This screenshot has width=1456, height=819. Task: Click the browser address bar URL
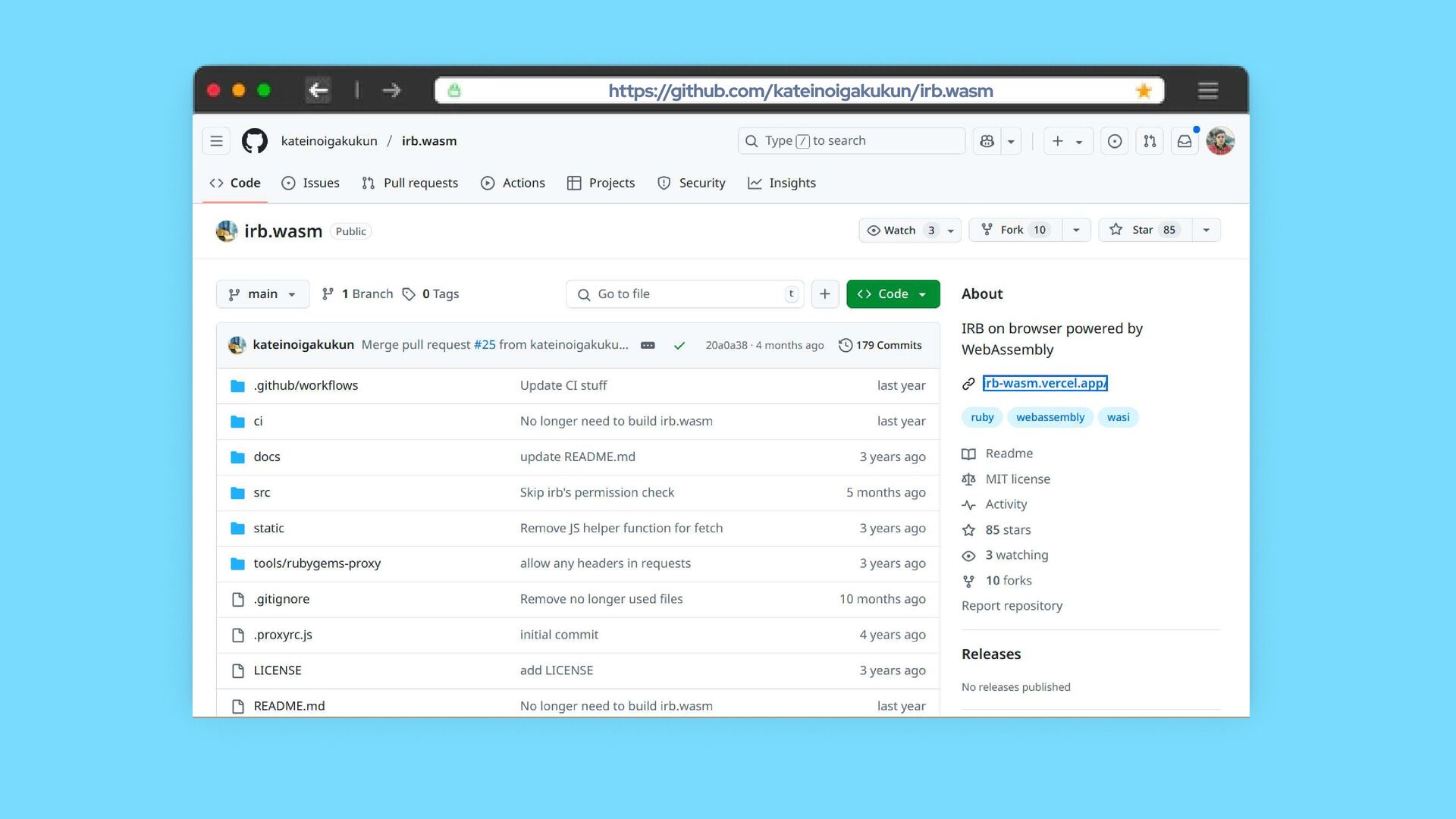point(800,91)
